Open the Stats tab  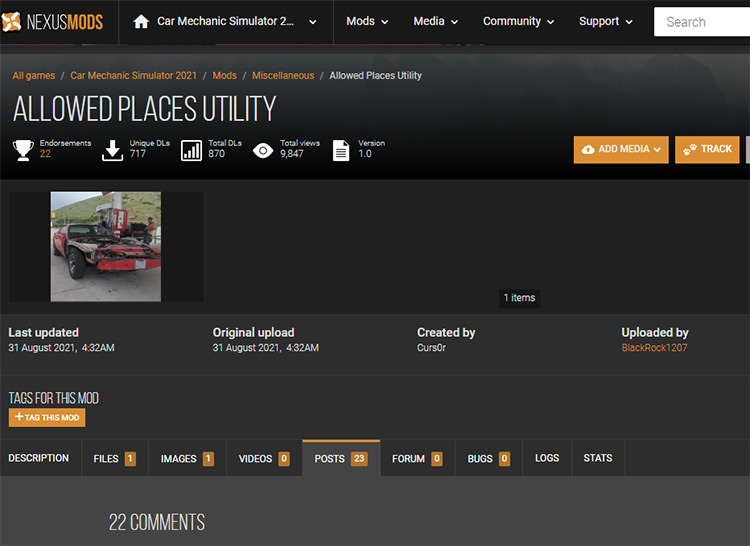tap(597, 458)
